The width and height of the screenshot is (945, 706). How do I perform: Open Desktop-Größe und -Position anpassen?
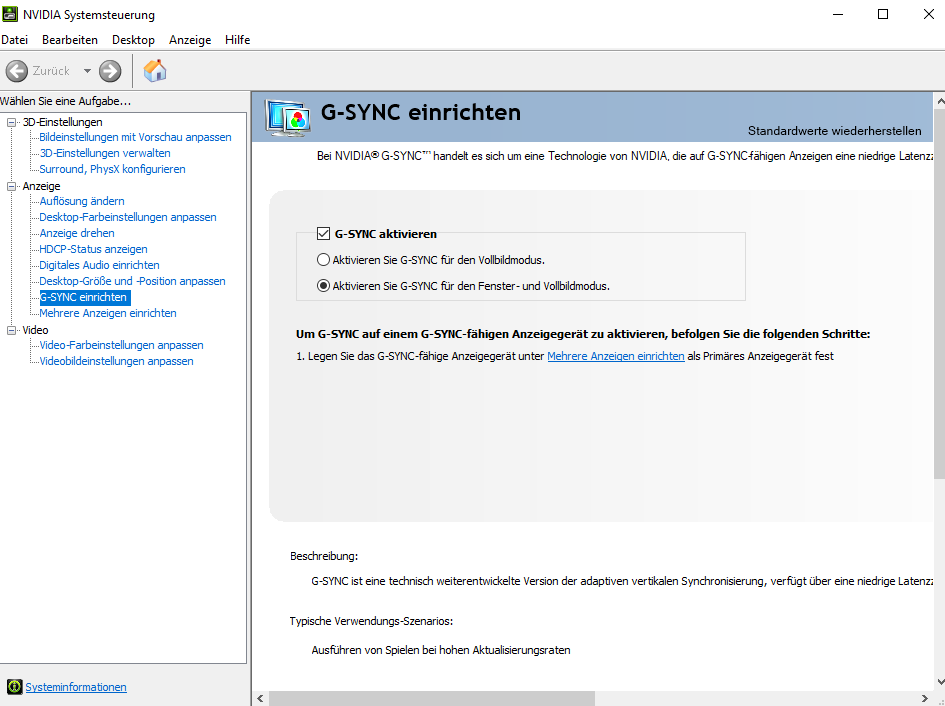[x=133, y=281]
